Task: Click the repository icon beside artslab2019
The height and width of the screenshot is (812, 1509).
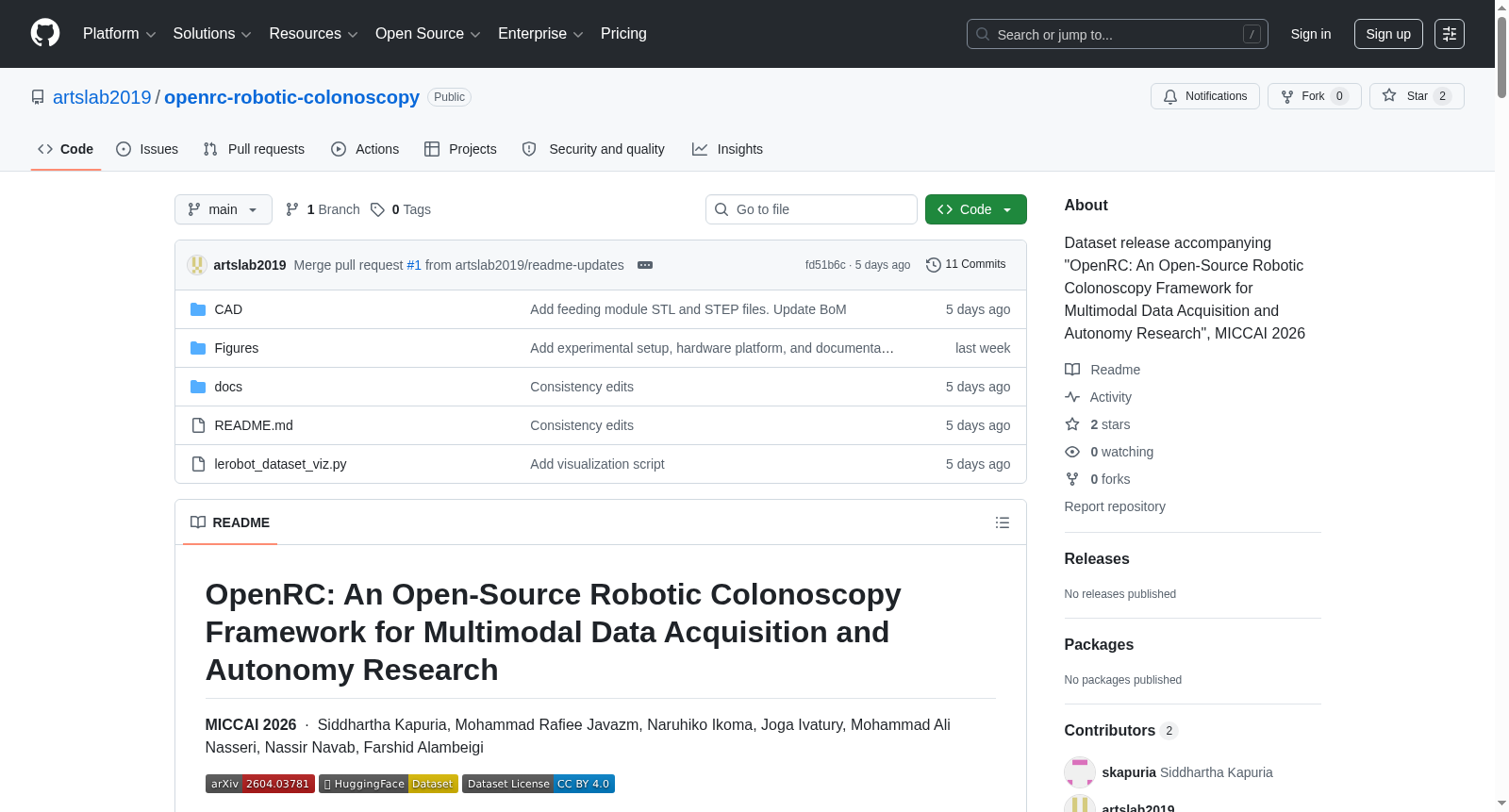Action: coord(38,97)
